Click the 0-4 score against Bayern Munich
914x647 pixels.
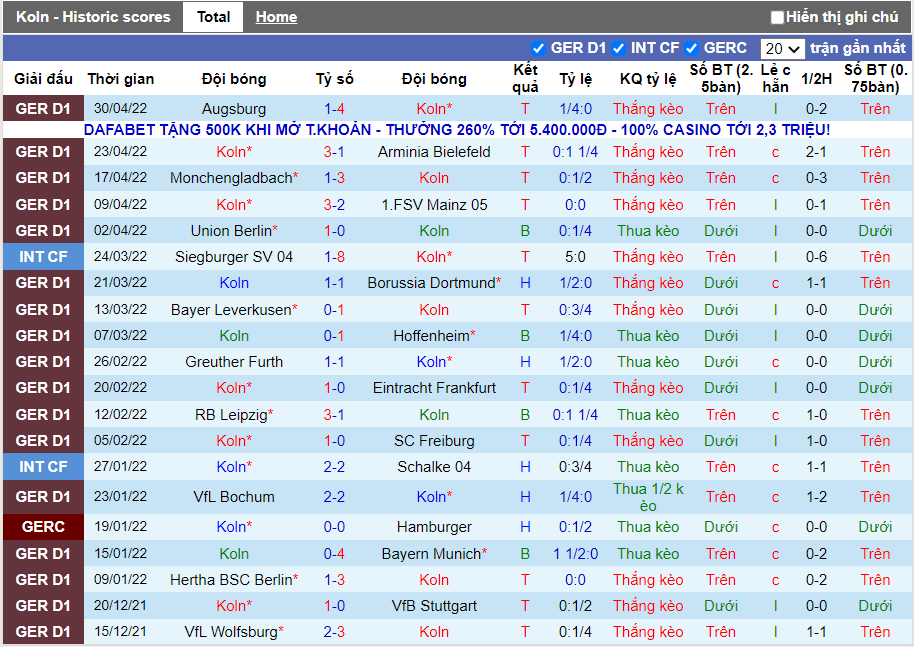click(334, 553)
